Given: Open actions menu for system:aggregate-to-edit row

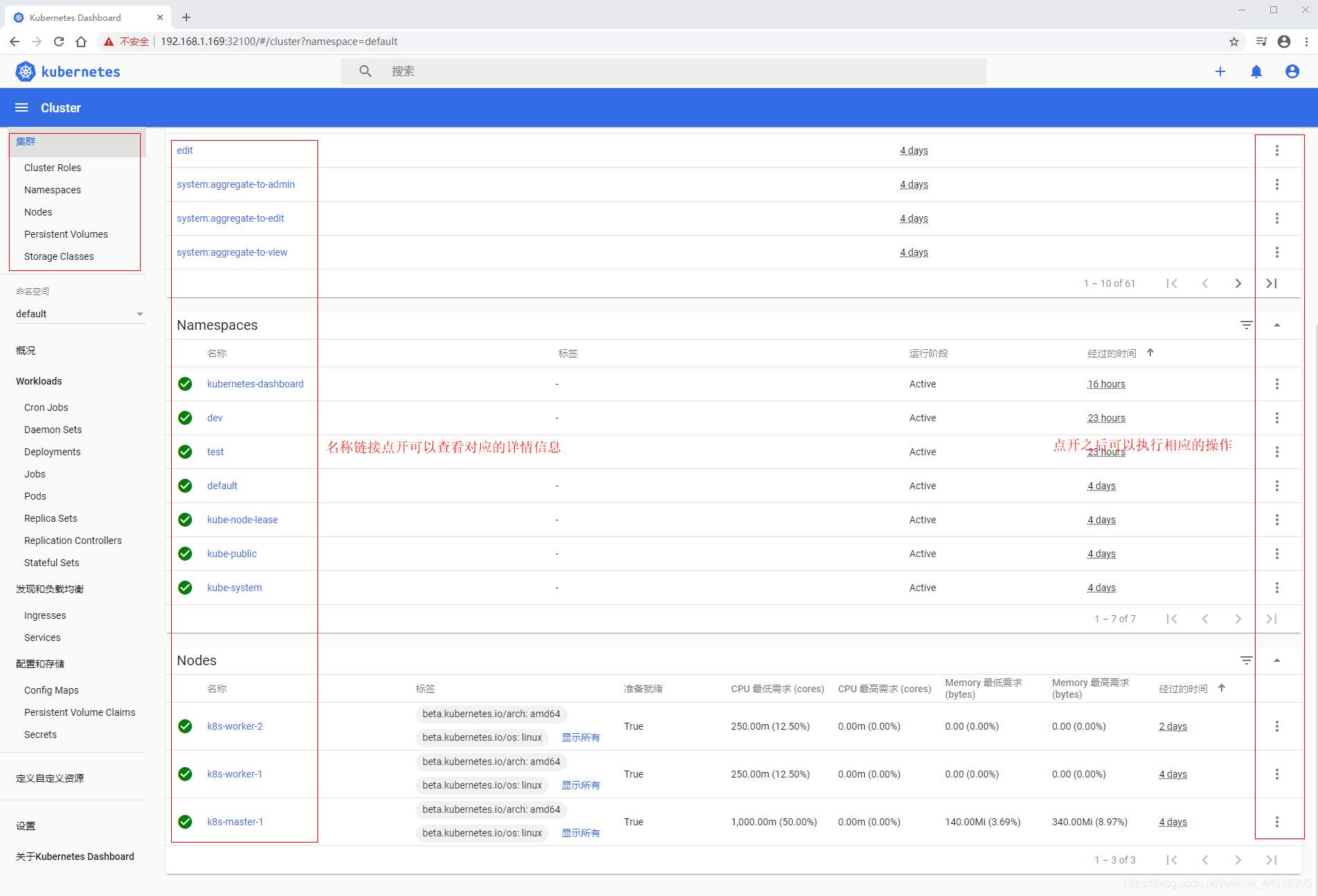Looking at the screenshot, I should 1277,218.
